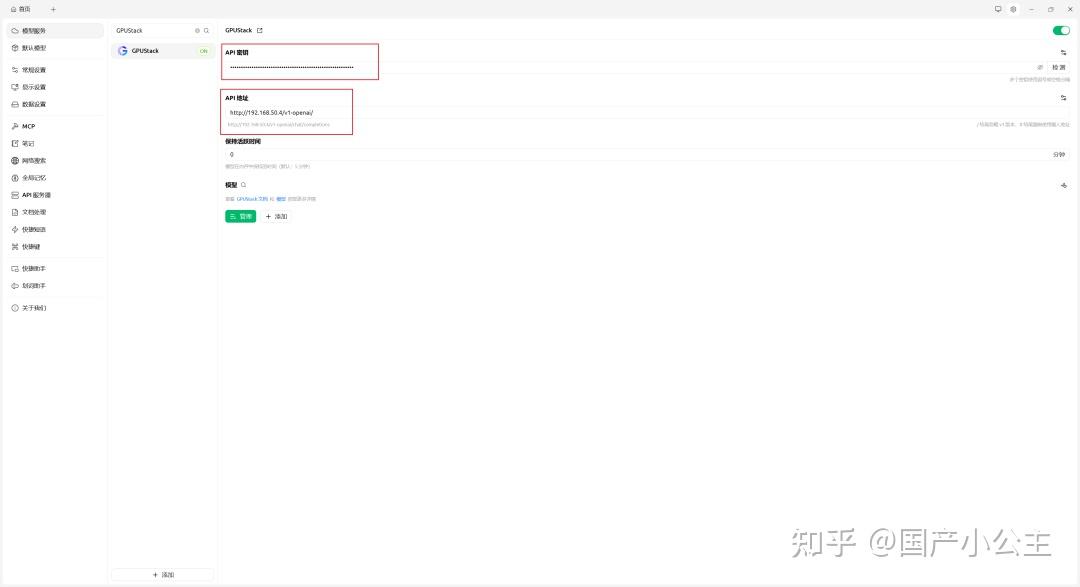Viewport: 1080px width, 587px height.
Task: Open 显示设置 in the sidebar
Action: coord(55,87)
